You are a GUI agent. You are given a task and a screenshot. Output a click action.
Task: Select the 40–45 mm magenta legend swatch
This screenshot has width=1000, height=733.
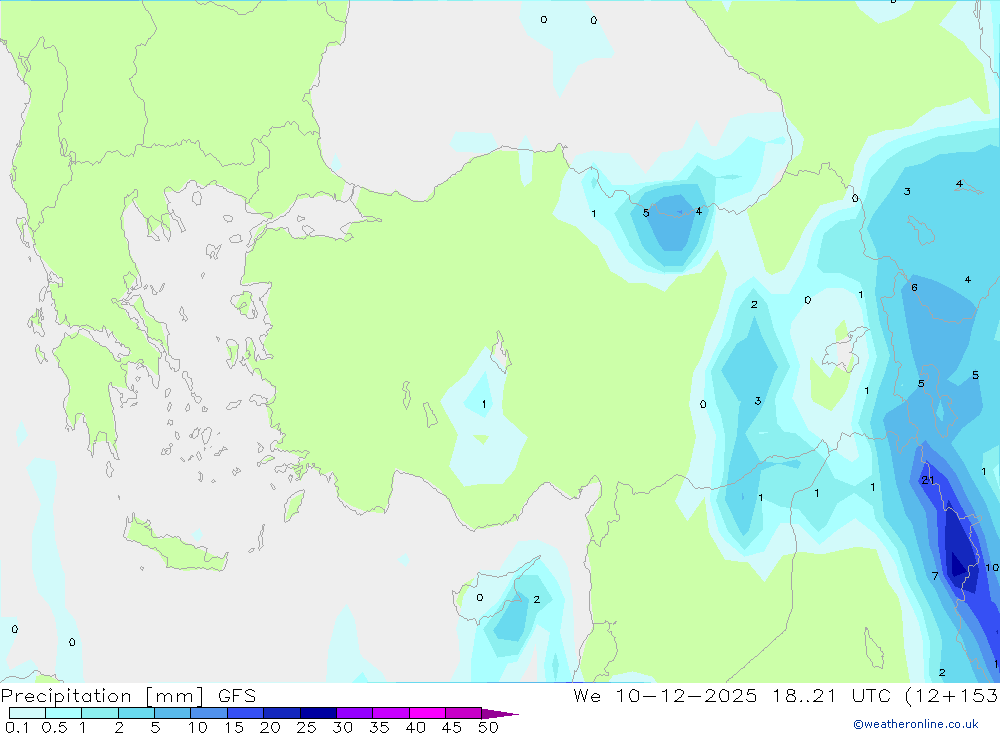coord(427,713)
